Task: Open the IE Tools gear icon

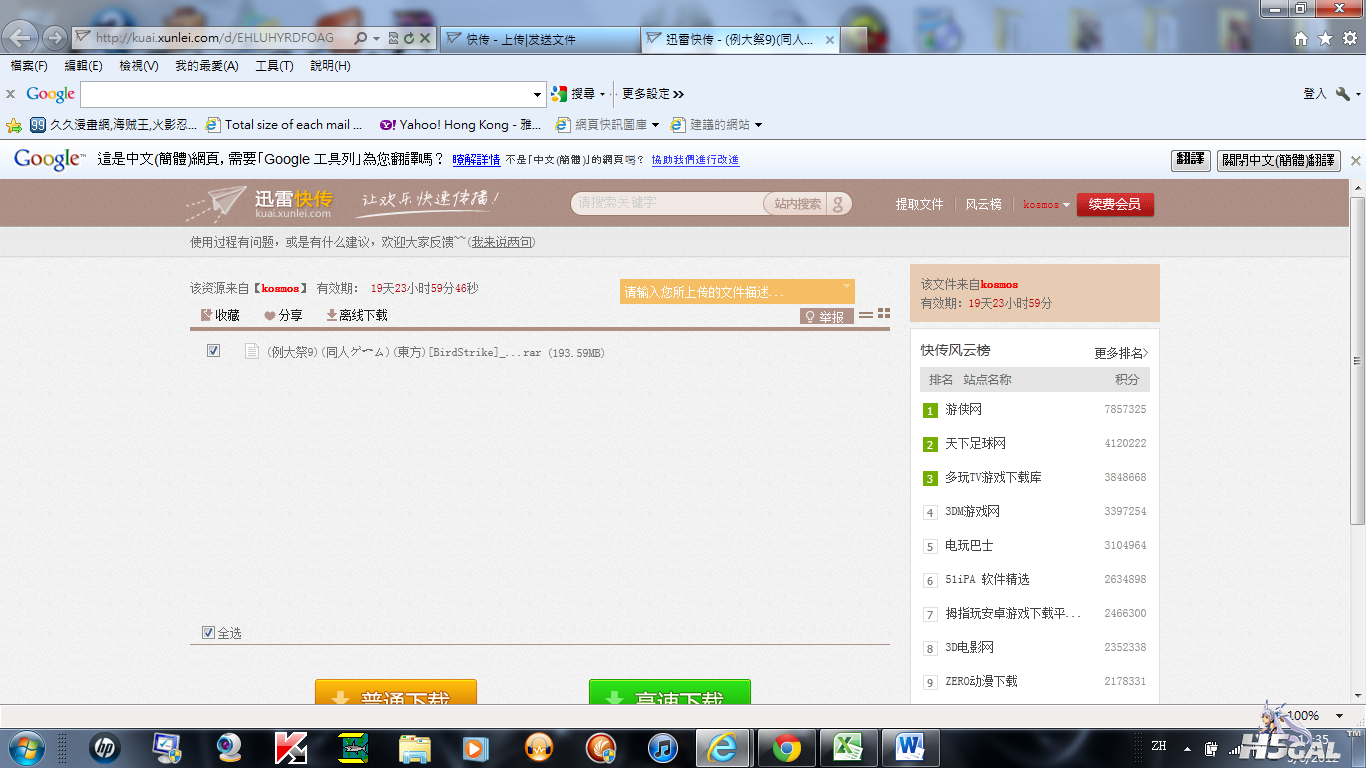Action: tap(1349, 38)
